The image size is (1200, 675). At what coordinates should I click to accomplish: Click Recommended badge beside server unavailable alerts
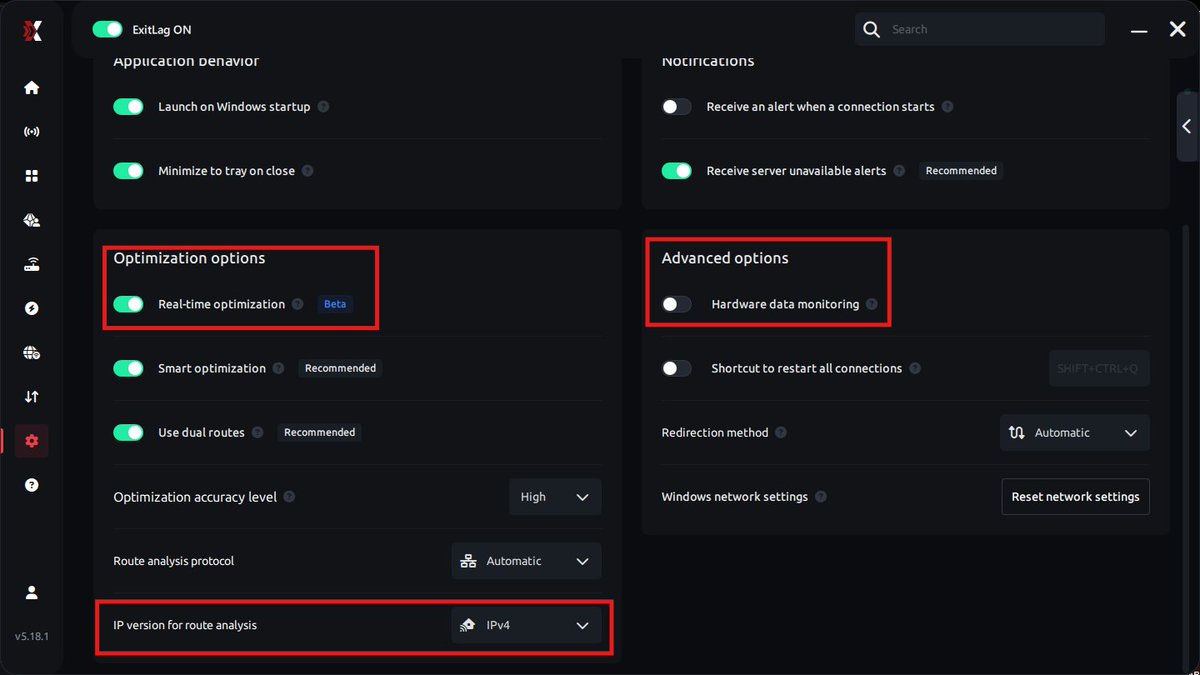pyautogui.click(x=961, y=171)
